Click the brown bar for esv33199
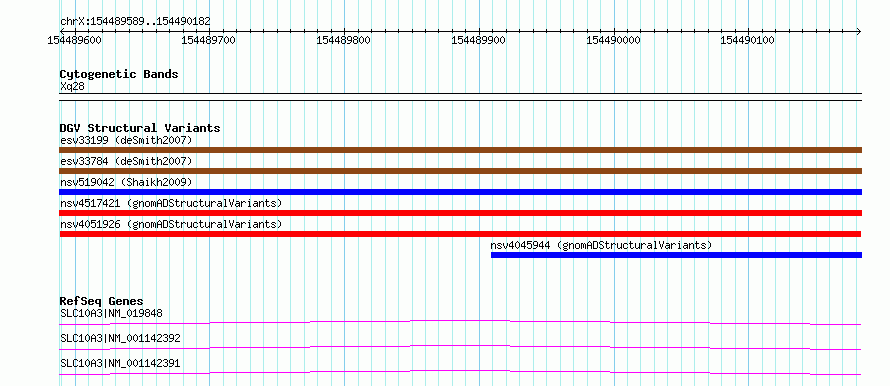The width and height of the screenshot is (890, 386). click(x=460, y=150)
